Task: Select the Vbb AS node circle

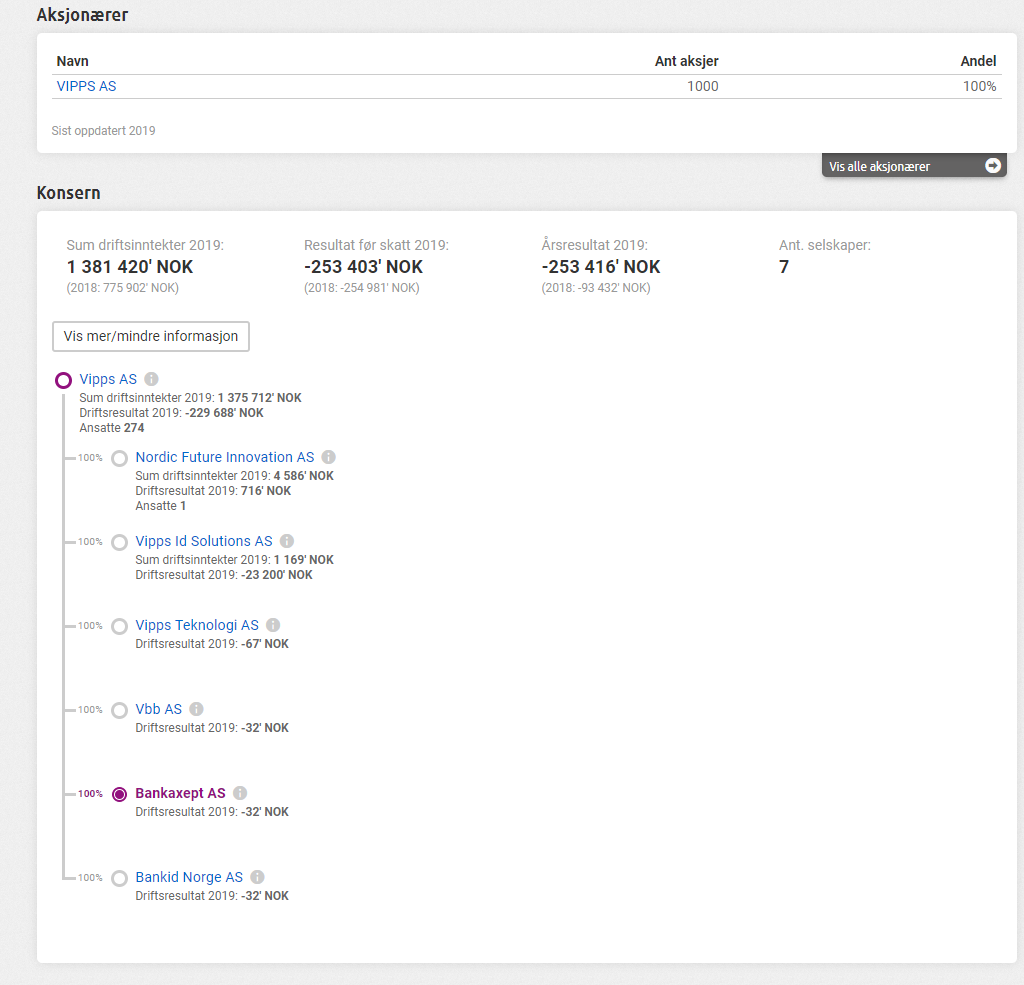Action: [120, 711]
